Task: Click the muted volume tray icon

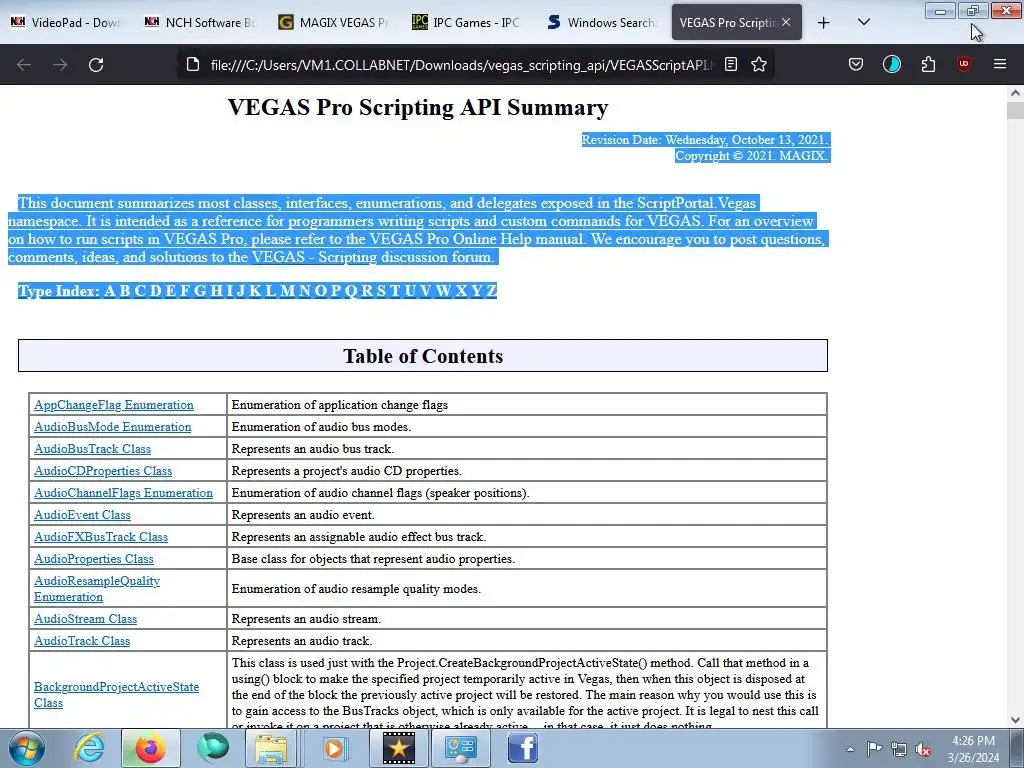Action: pos(923,750)
